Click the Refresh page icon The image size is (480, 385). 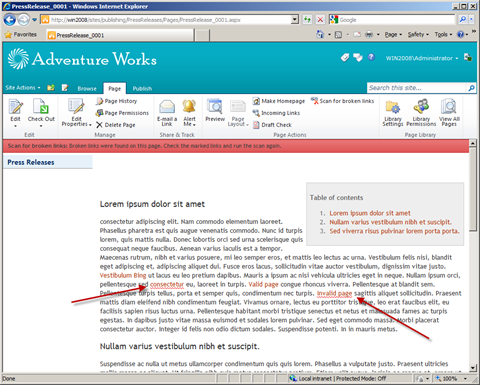click(307, 20)
